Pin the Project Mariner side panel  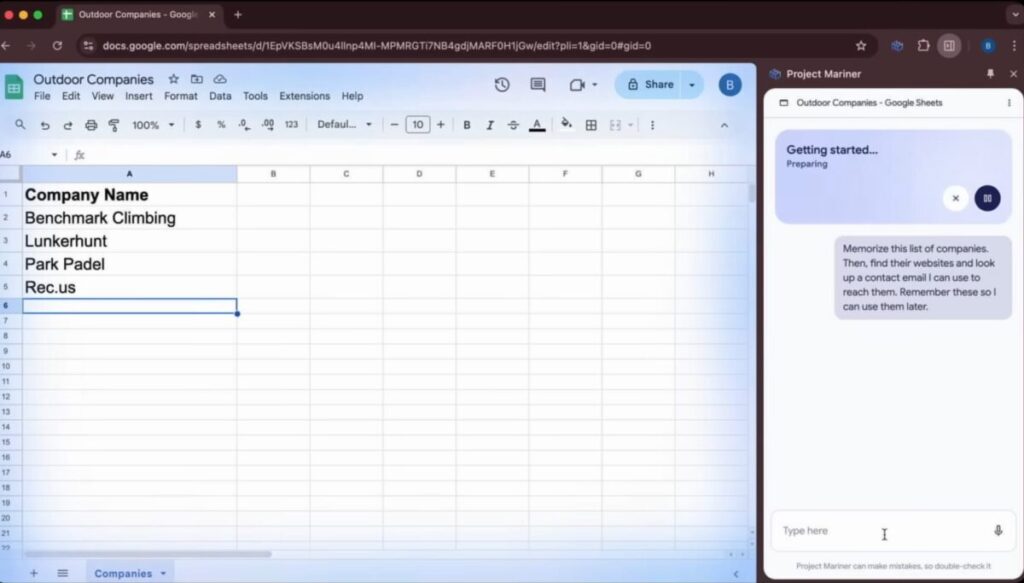pos(990,74)
